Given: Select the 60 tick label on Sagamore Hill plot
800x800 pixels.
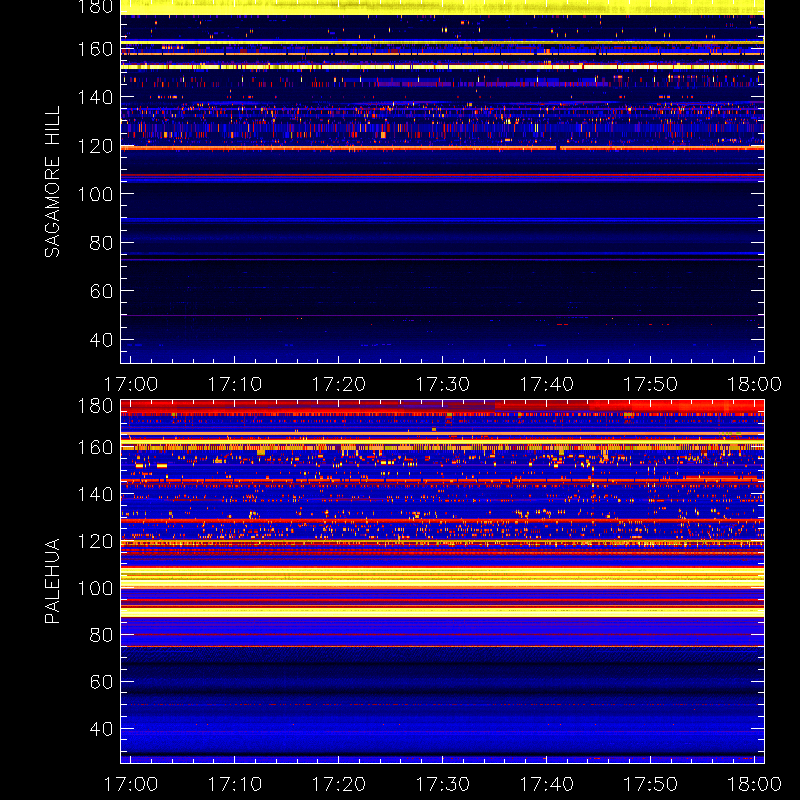Looking at the screenshot, I should tap(101, 291).
